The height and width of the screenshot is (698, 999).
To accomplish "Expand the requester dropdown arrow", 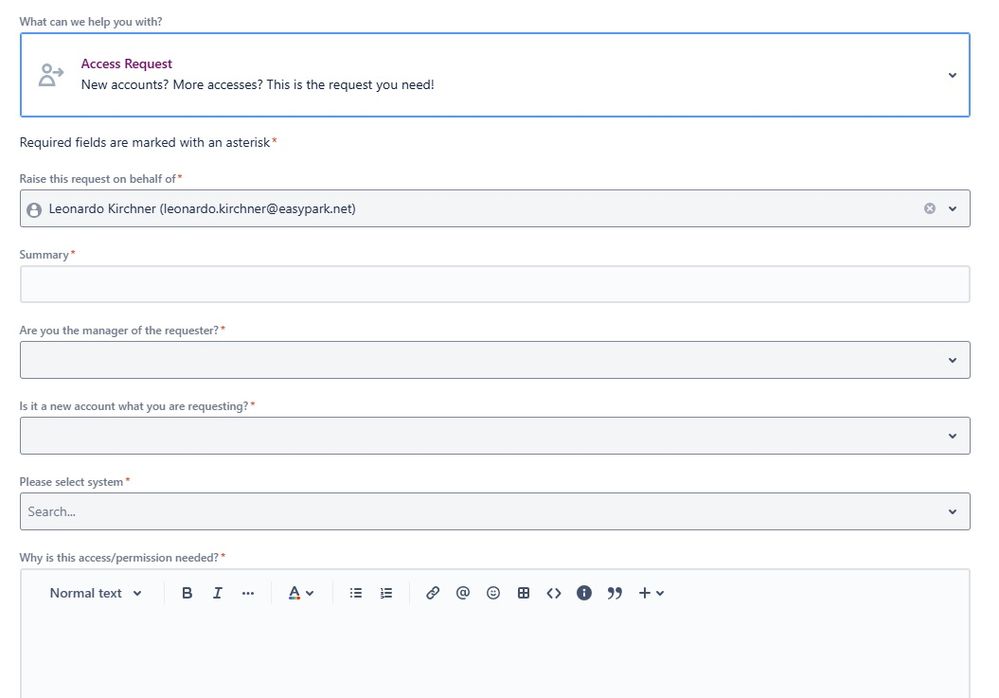I will coord(952,208).
